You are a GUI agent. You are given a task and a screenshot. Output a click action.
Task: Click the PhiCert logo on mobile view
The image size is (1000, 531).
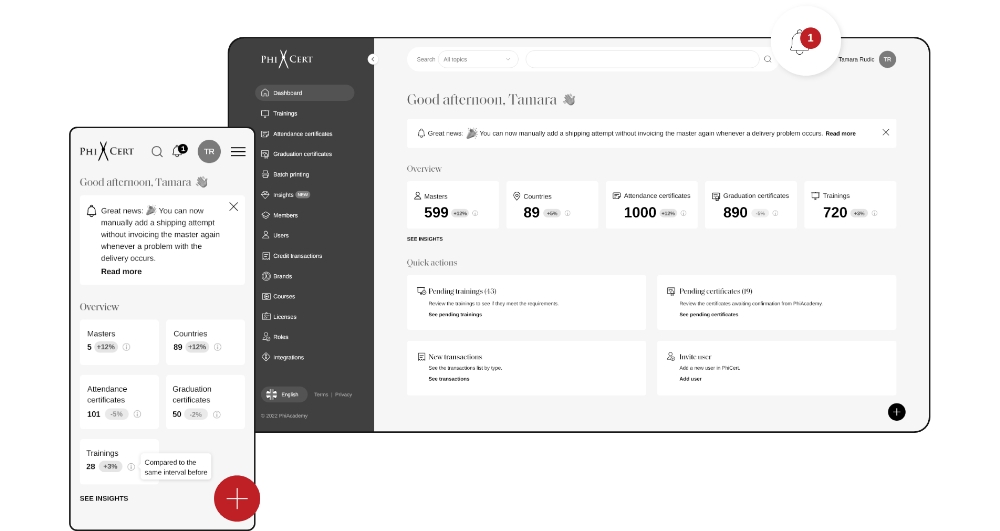(x=107, y=151)
